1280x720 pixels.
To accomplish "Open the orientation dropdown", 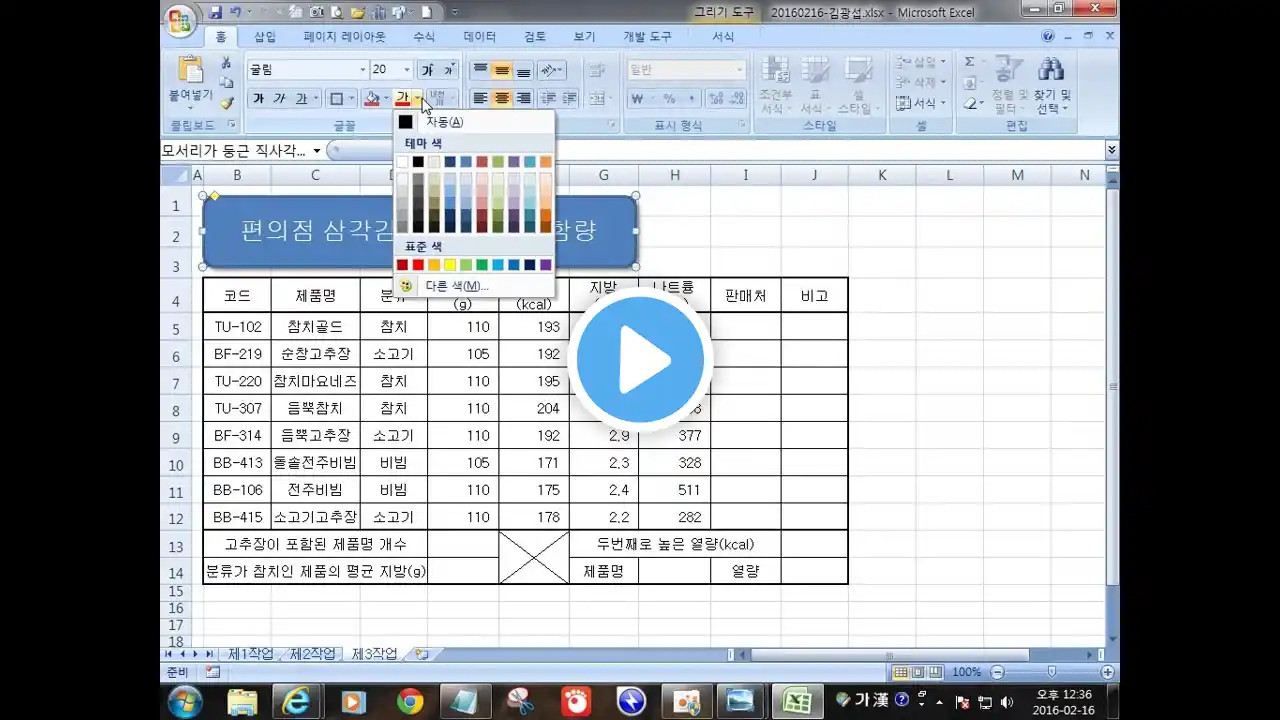I will pyautogui.click(x=552, y=70).
